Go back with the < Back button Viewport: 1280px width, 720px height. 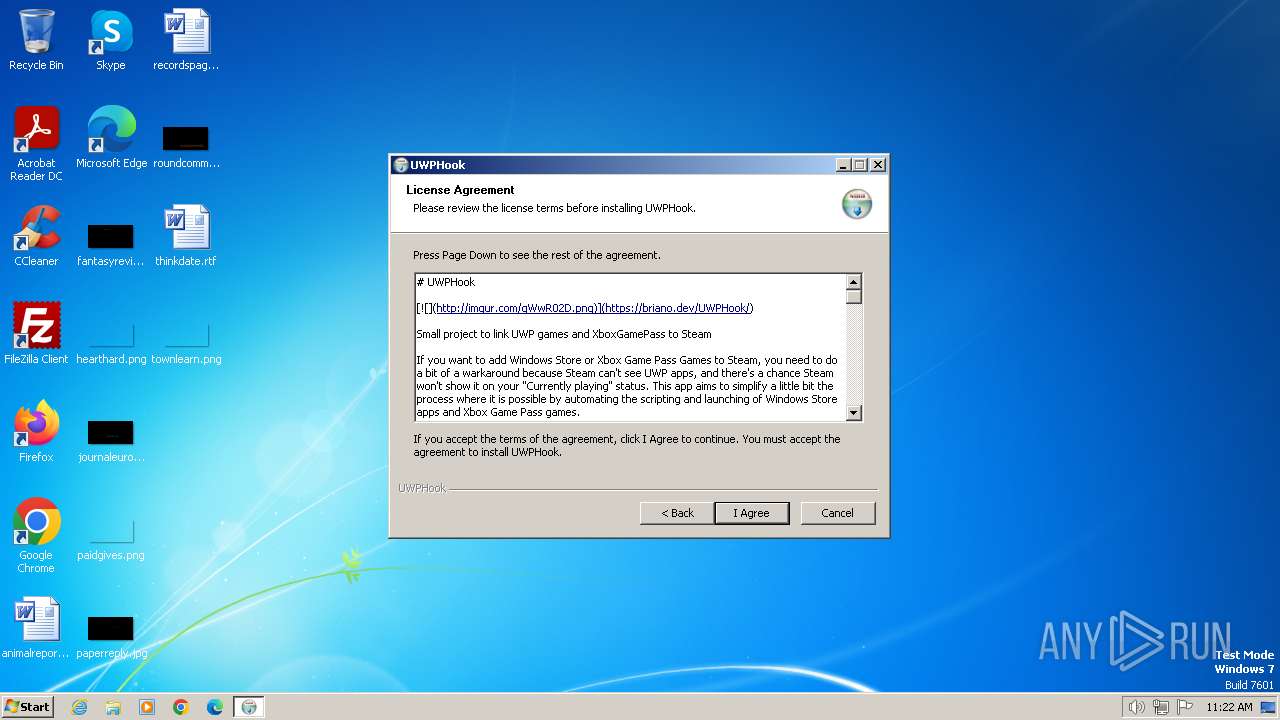[x=677, y=513]
